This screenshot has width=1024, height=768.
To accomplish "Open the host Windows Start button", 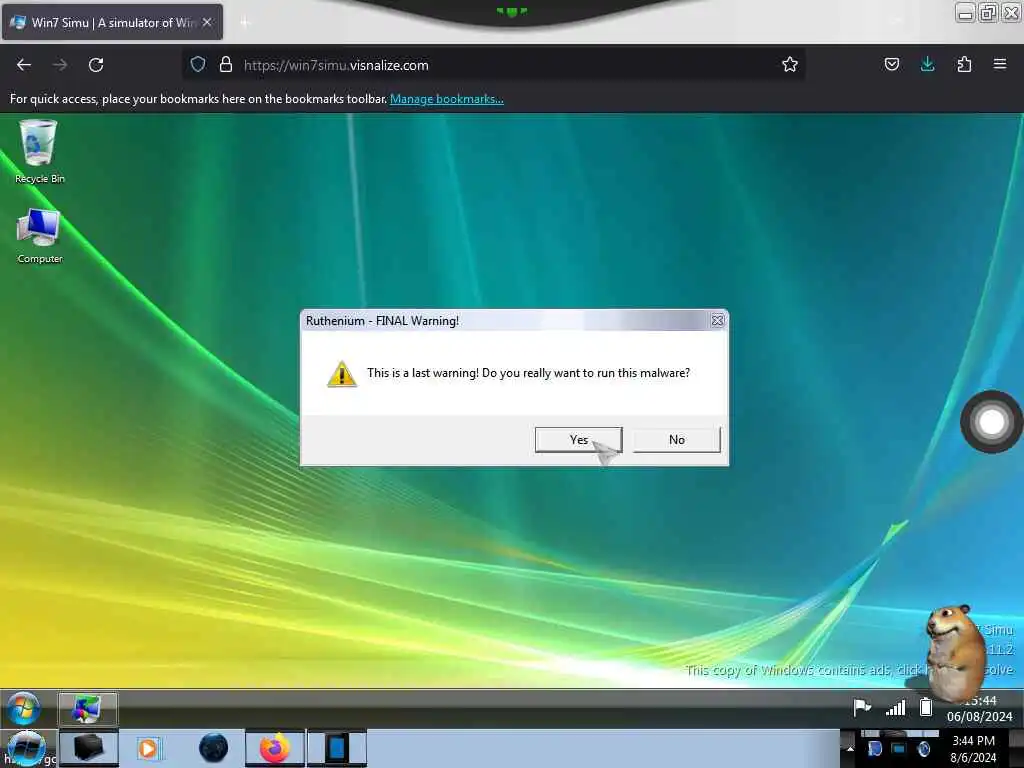I will point(26,748).
